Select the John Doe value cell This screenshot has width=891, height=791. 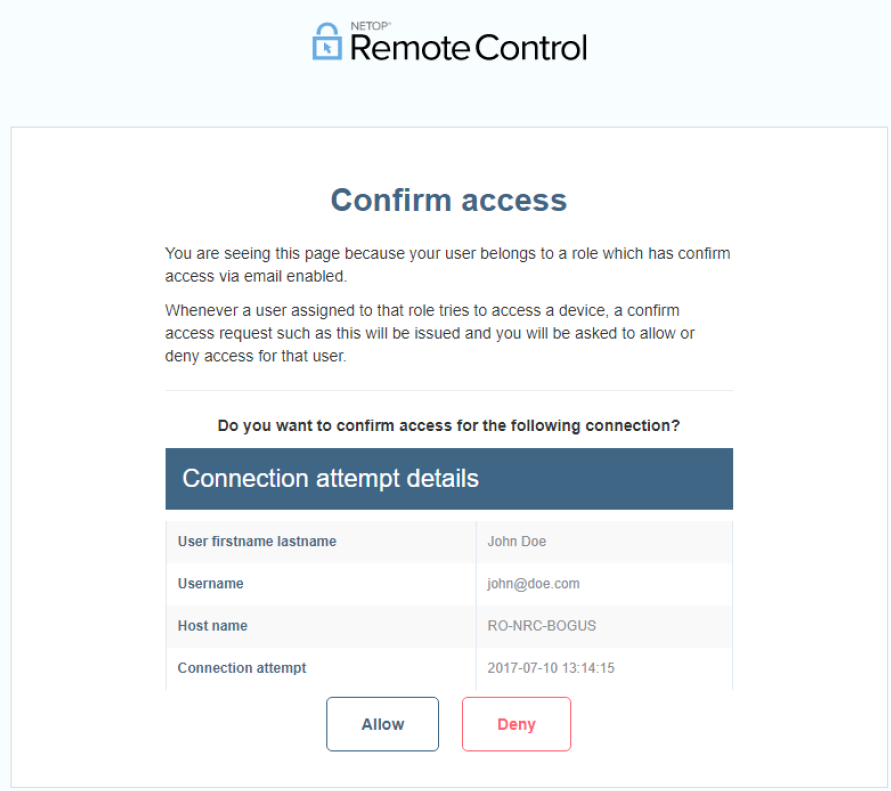(x=604, y=542)
